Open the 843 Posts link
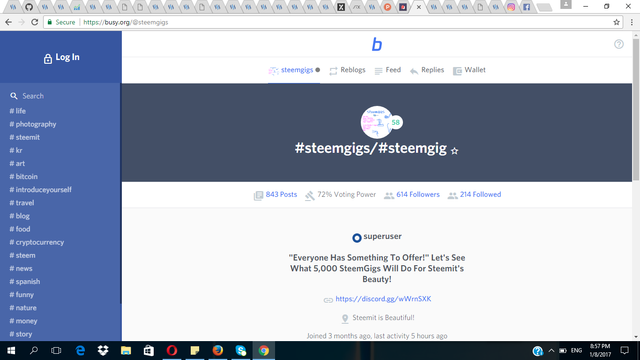The image size is (640, 360). (276, 195)
